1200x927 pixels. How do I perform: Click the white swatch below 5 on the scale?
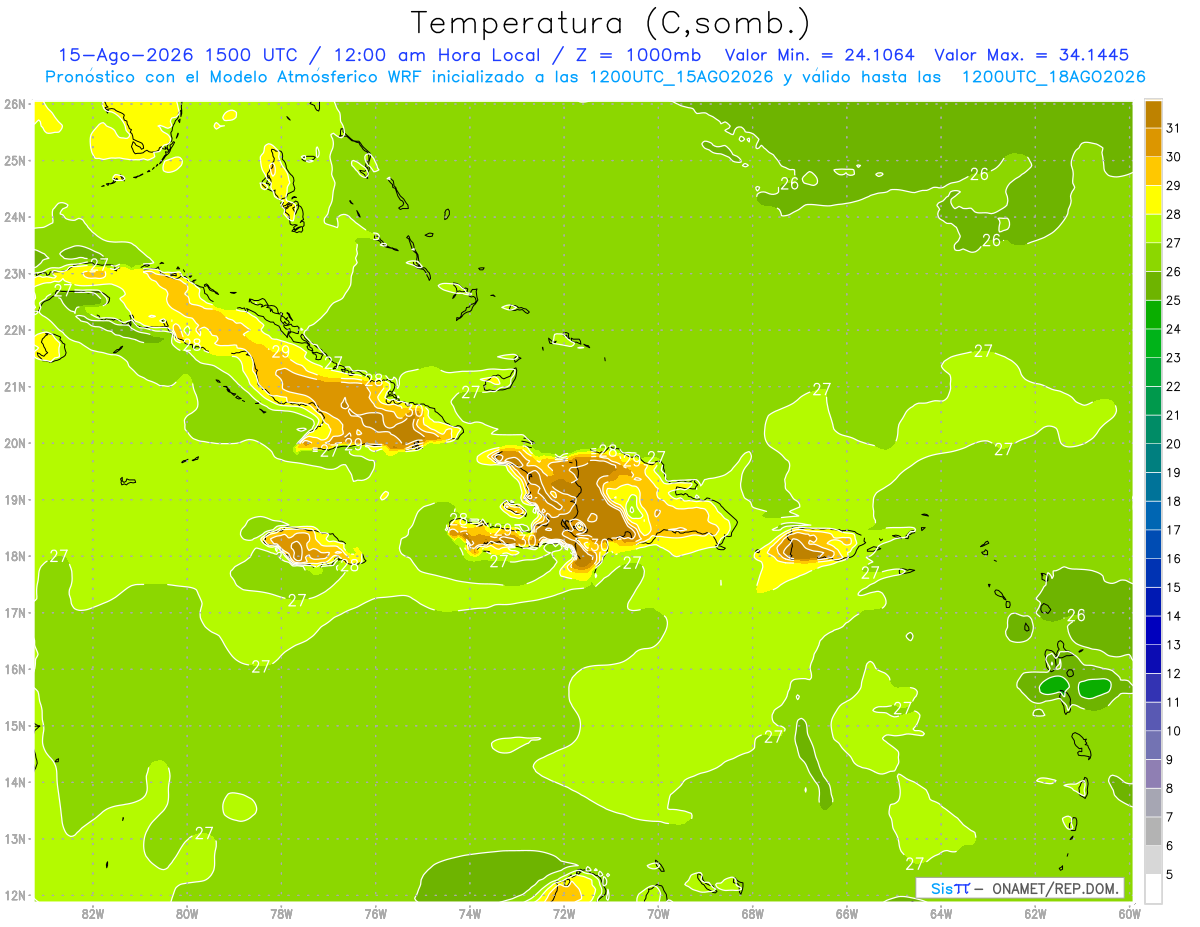point(1152,888)
